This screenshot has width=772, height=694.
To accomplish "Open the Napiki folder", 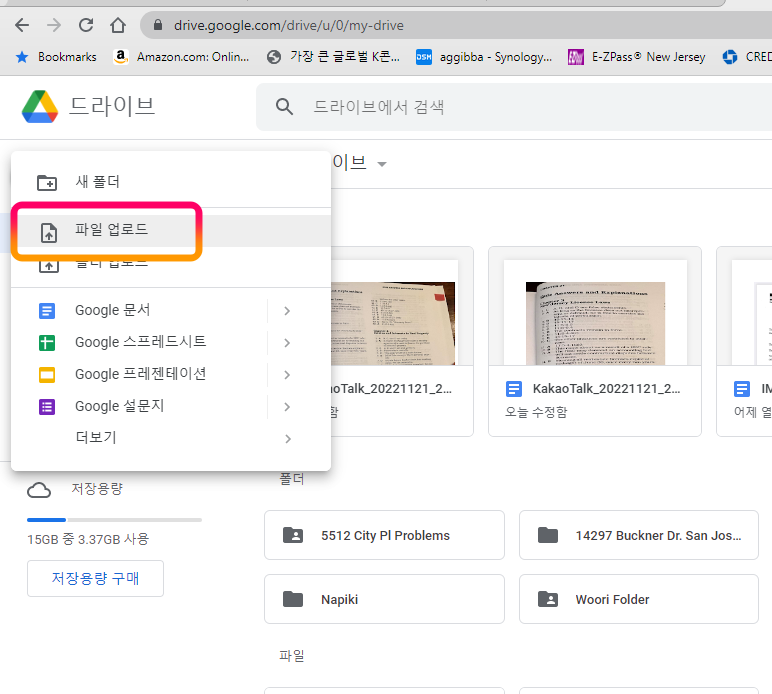I will pyautogui.click(x=384, y=599).
